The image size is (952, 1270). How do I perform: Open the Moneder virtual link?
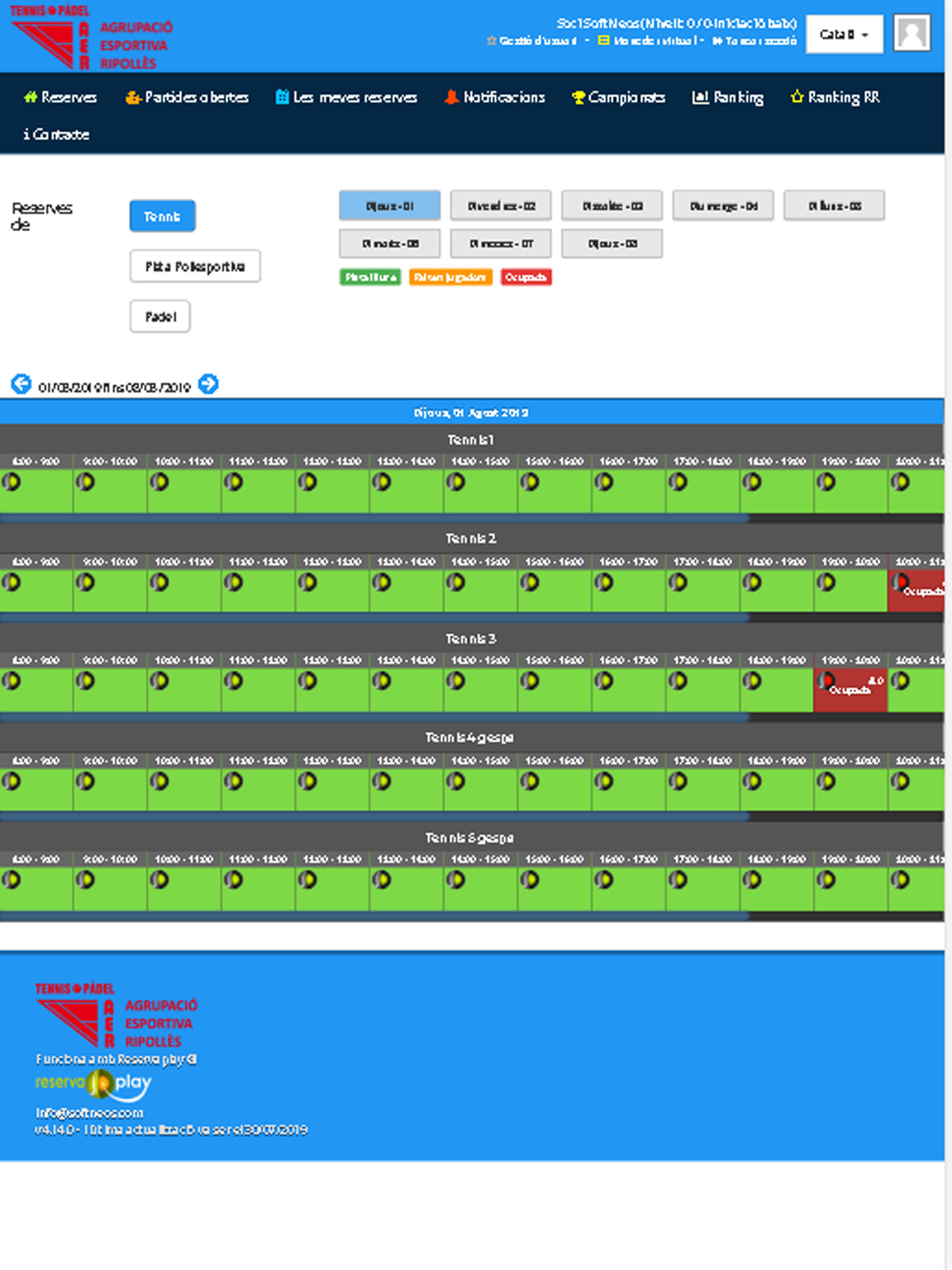tap(648, 41)
